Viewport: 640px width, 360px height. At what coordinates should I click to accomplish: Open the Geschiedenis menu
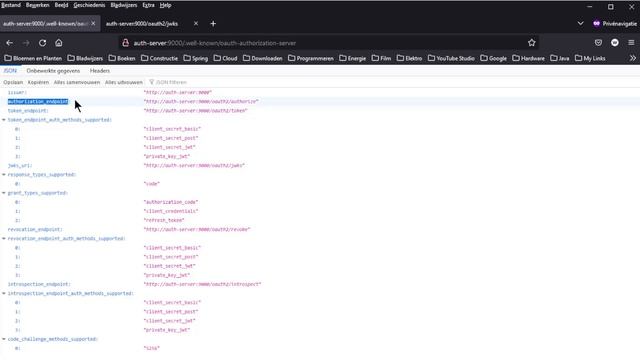tap(89, 5)
